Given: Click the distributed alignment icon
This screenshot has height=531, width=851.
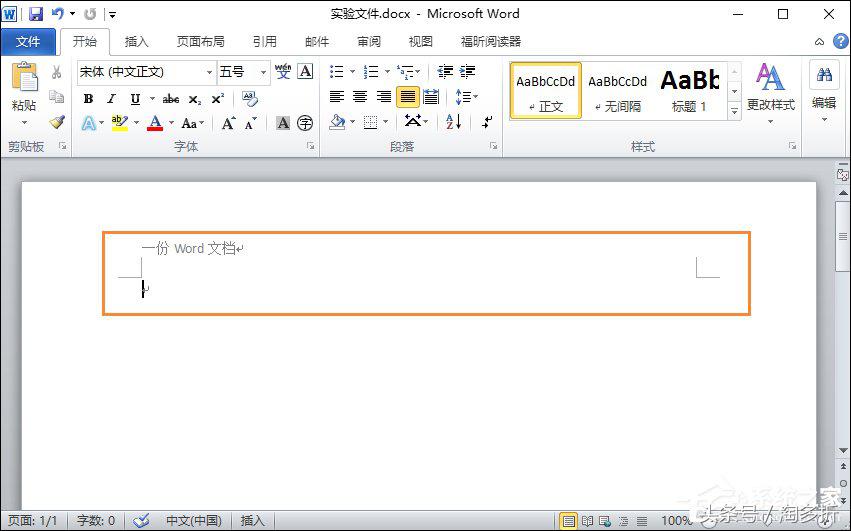Looking at the screenshot, I should [431, 97].
